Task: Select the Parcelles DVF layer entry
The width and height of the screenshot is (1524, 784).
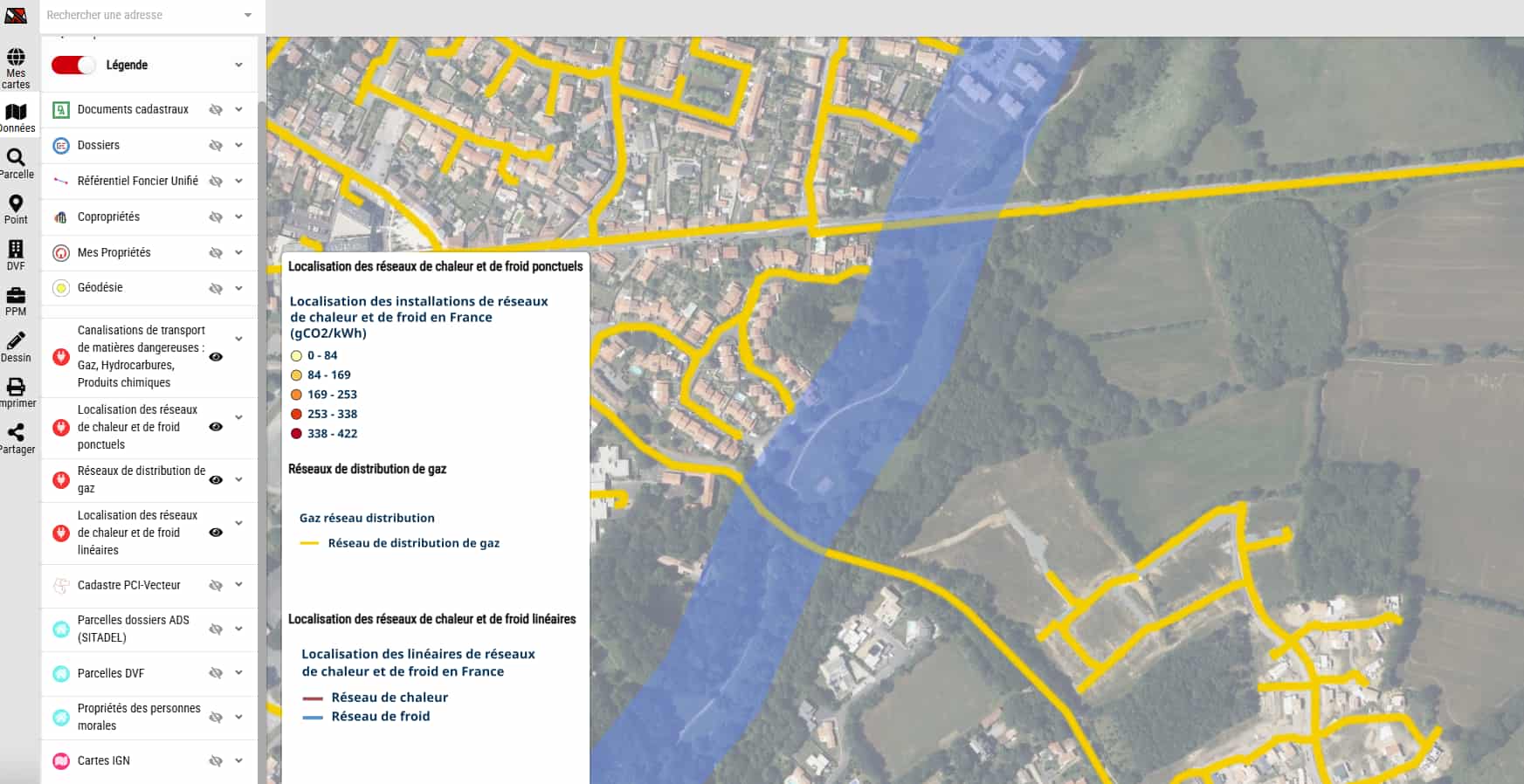Action: point(111,673)
